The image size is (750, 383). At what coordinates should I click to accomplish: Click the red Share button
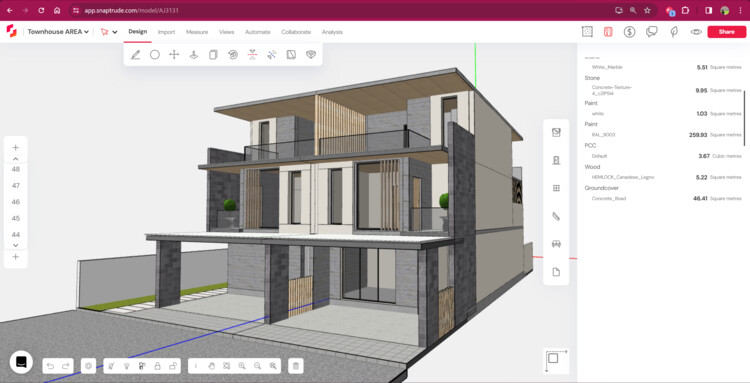[x=727, y=32]
